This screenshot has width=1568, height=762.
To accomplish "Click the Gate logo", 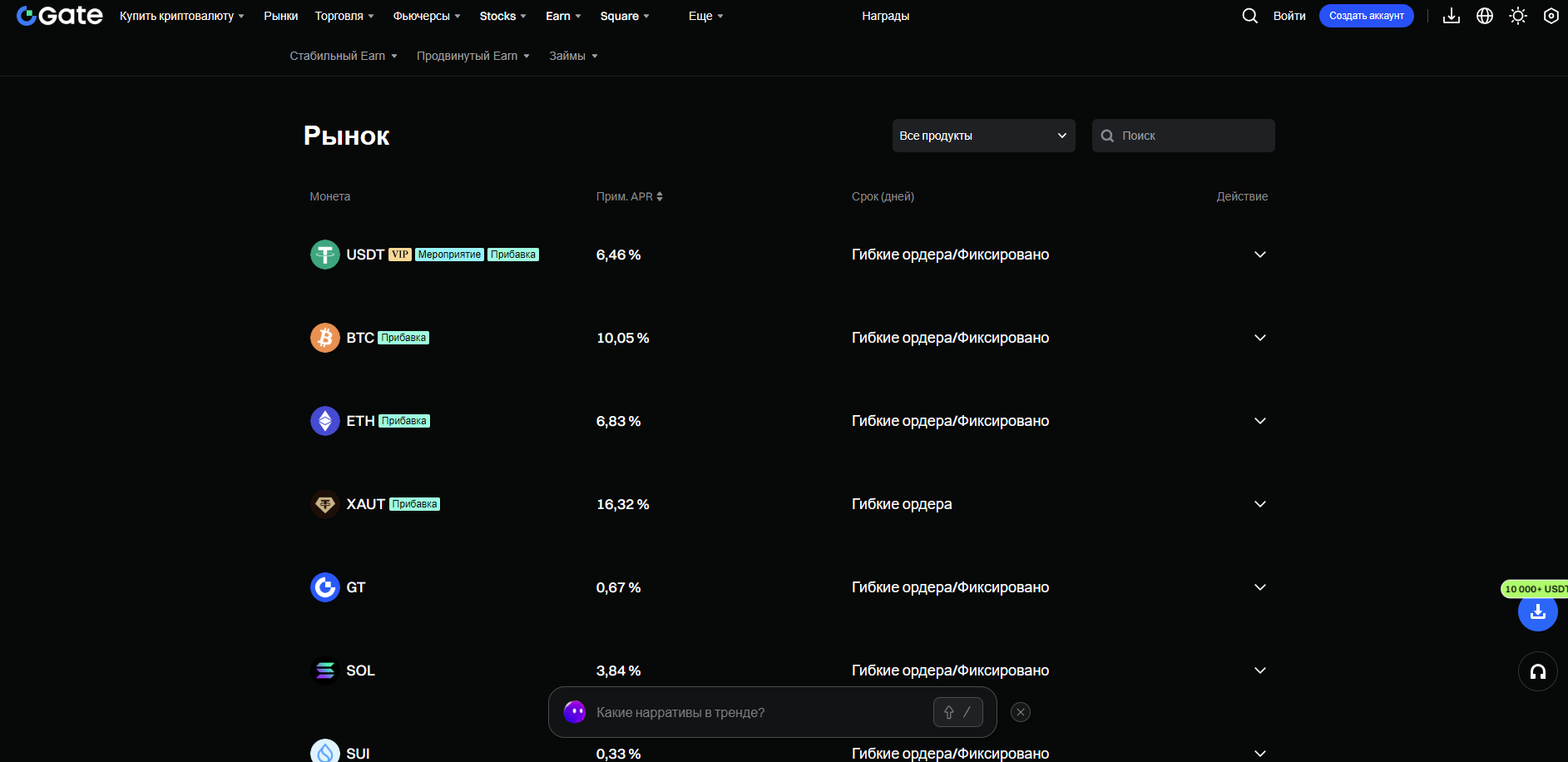I will click(60, 16).
